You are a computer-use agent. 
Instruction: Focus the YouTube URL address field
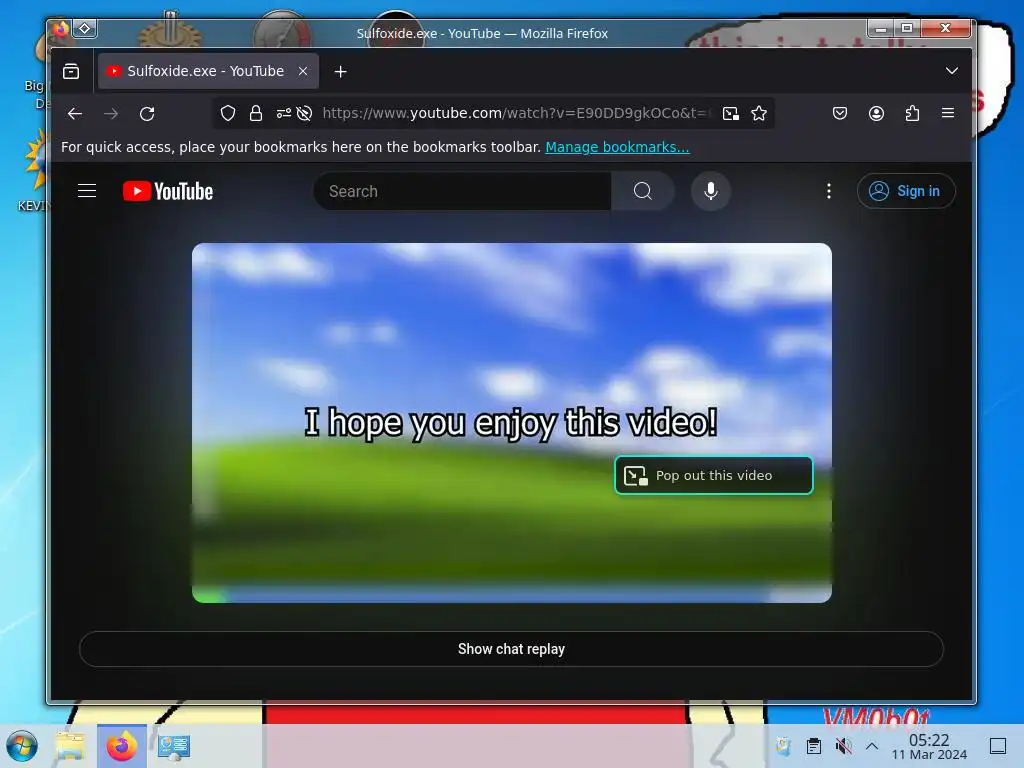click(x=515, y=113)
